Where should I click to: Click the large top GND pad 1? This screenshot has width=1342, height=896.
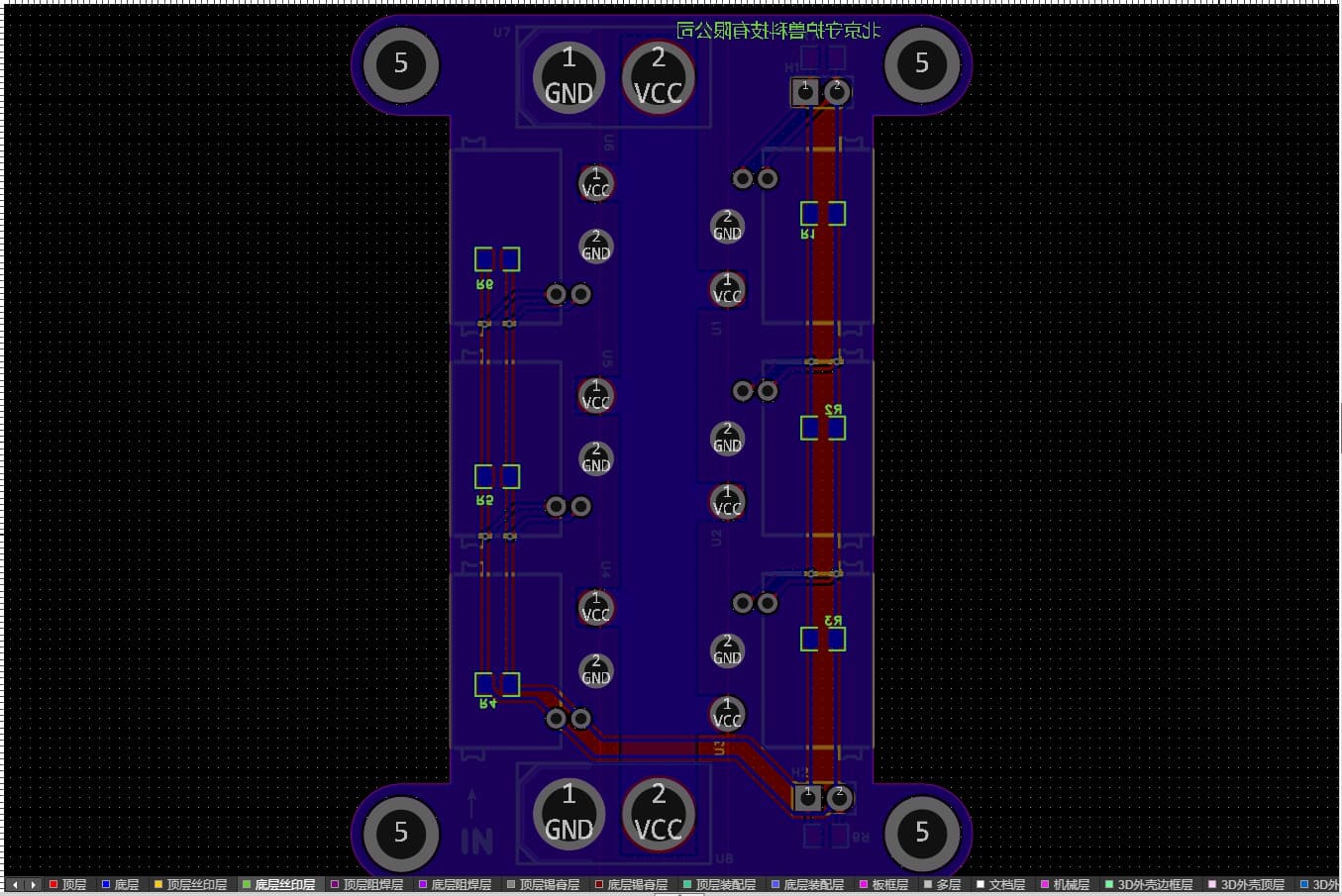[x=568, y=77]
